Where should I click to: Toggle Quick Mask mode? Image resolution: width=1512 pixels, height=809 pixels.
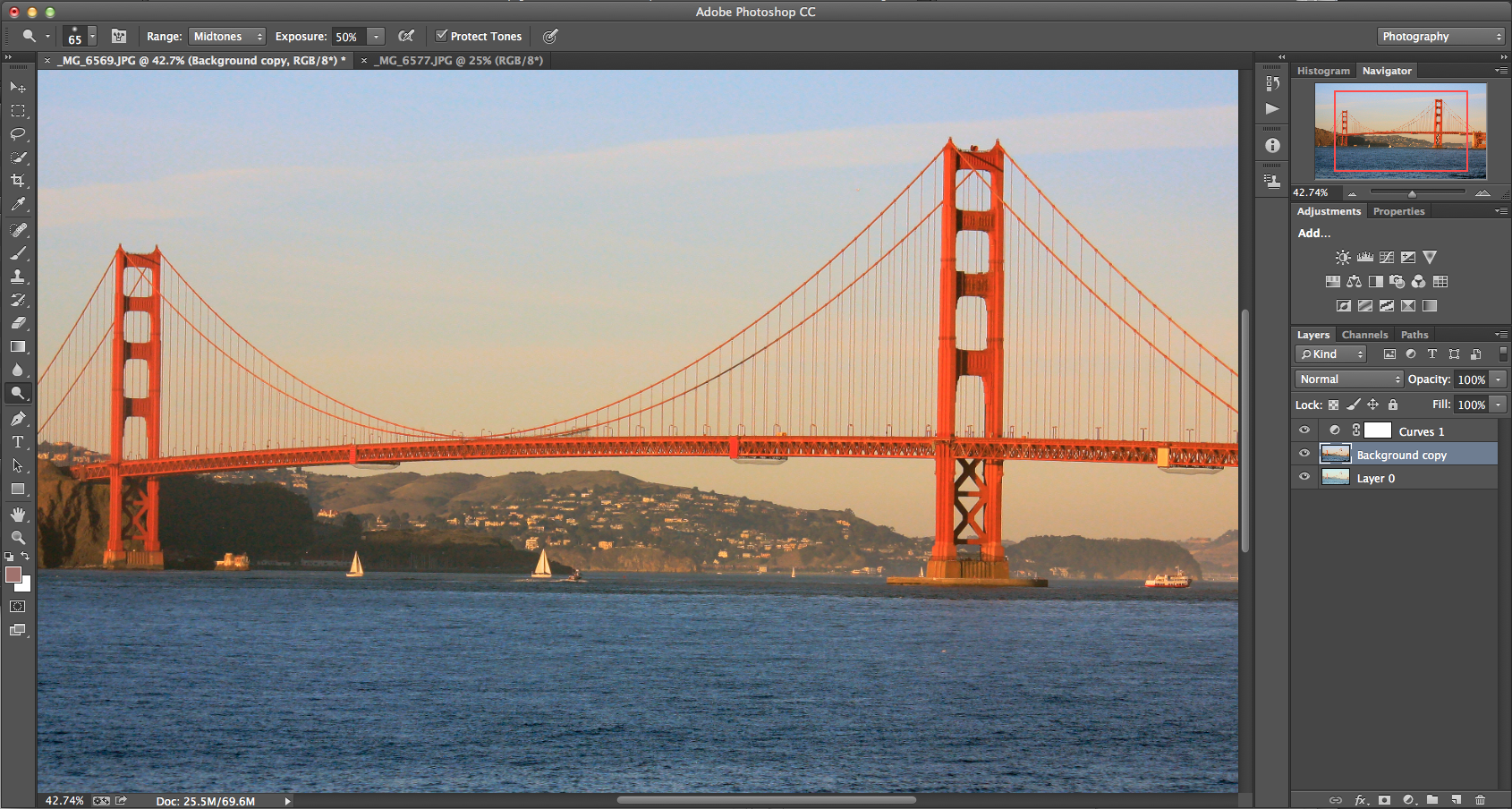pyautogui.click(x=18, y=607)
